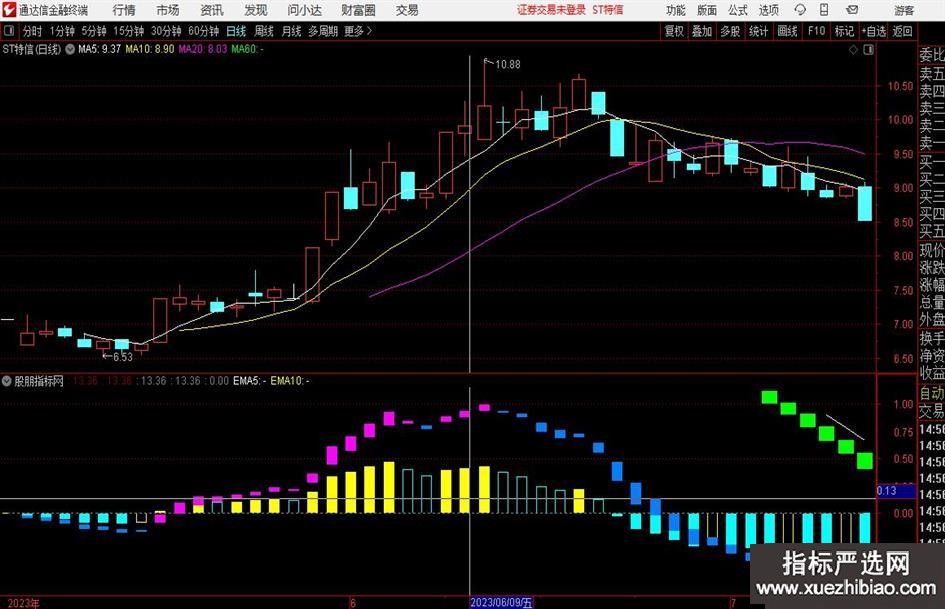Click the 0.13 value marker on indicator axis
The height and width of the screenshot is (609, 945).
pos(887,491)
